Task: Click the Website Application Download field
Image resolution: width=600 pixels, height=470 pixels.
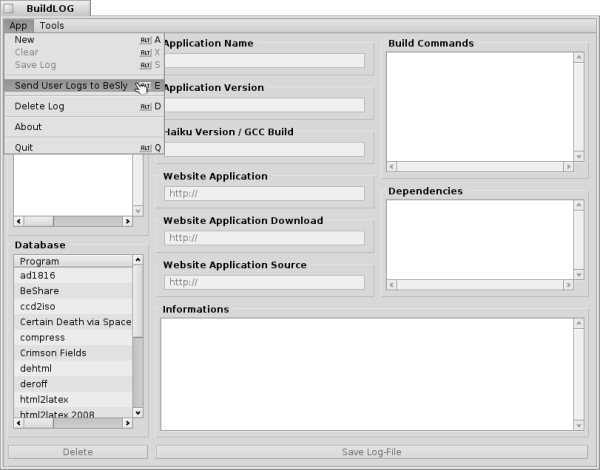Action: [264, 238]
